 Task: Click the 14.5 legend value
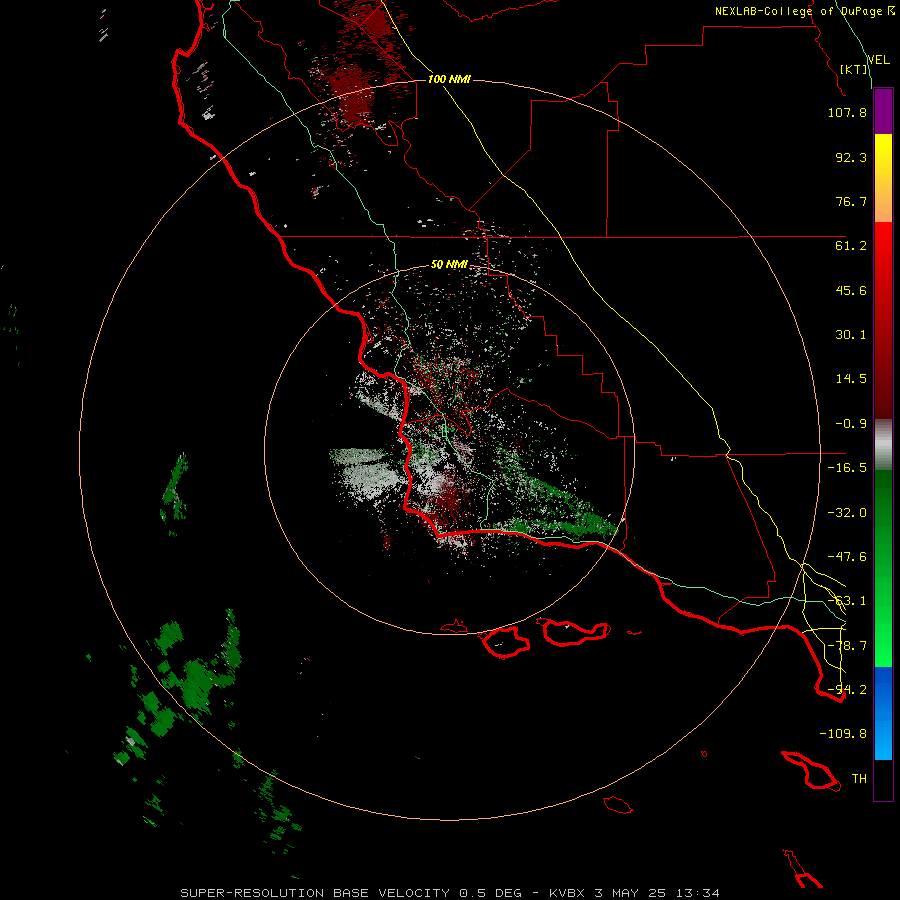(851, 379)
